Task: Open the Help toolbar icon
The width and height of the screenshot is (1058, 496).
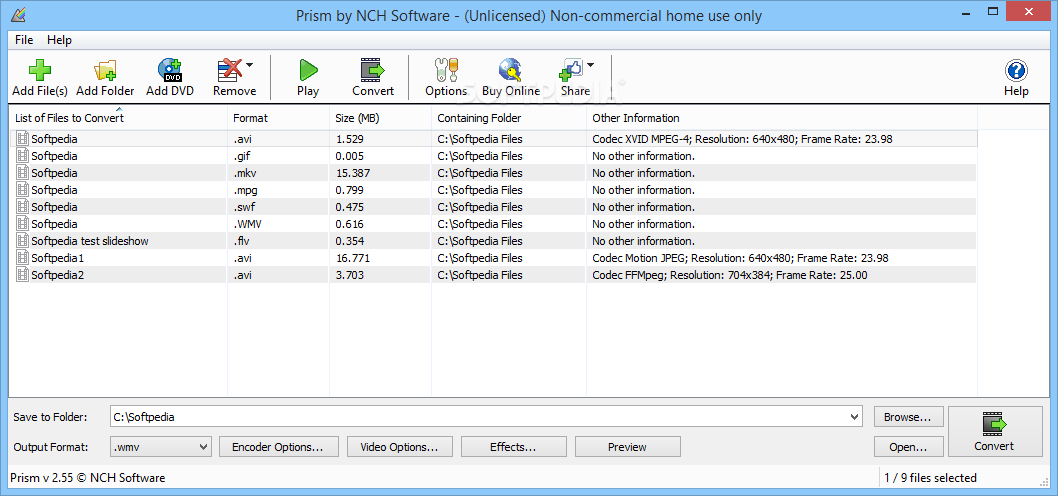Action: (x=1016, y=70)
